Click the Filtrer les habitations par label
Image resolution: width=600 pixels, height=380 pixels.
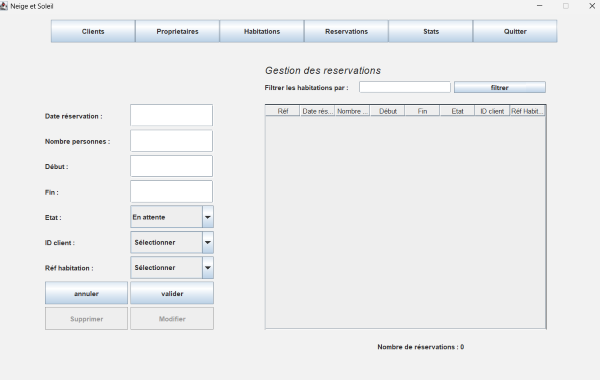pos(307,88)
